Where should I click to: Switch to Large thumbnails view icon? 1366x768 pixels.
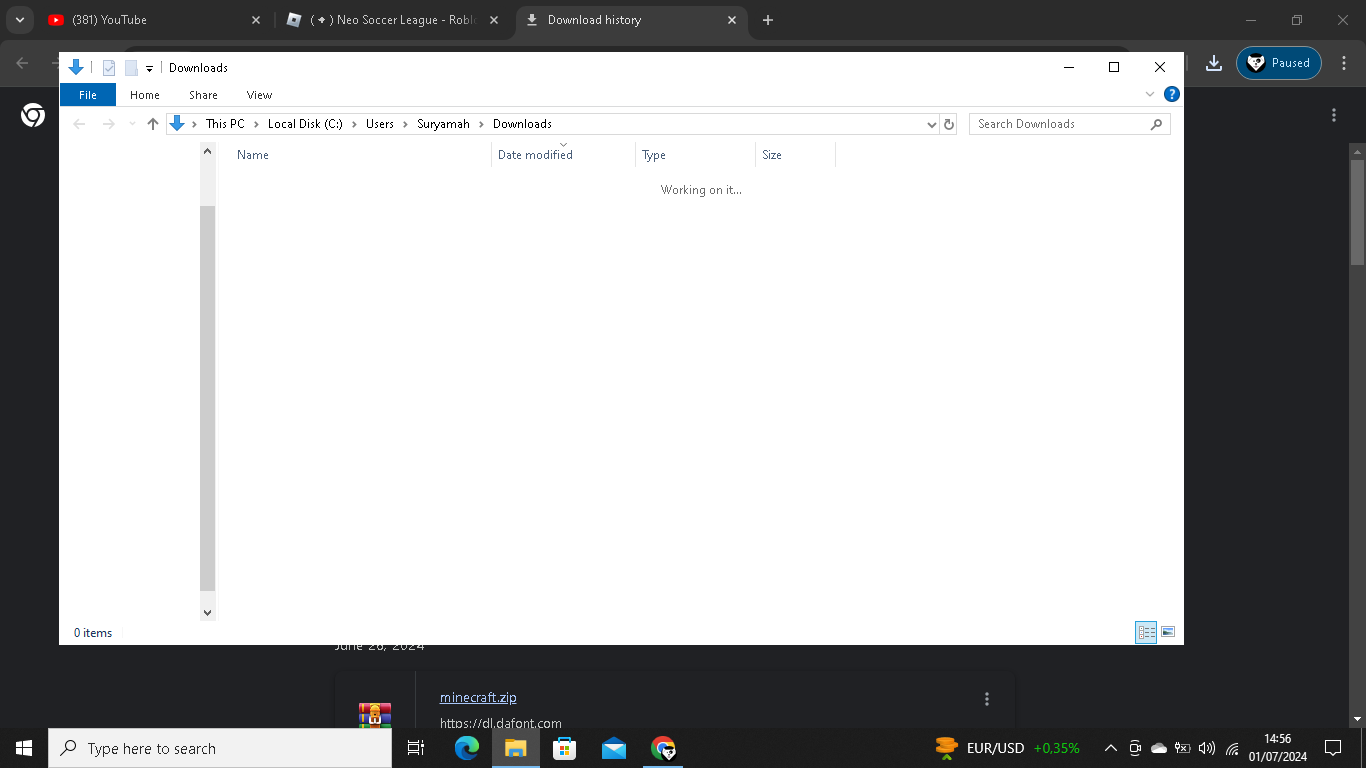pyautogui.click(x=1168, y=632)
